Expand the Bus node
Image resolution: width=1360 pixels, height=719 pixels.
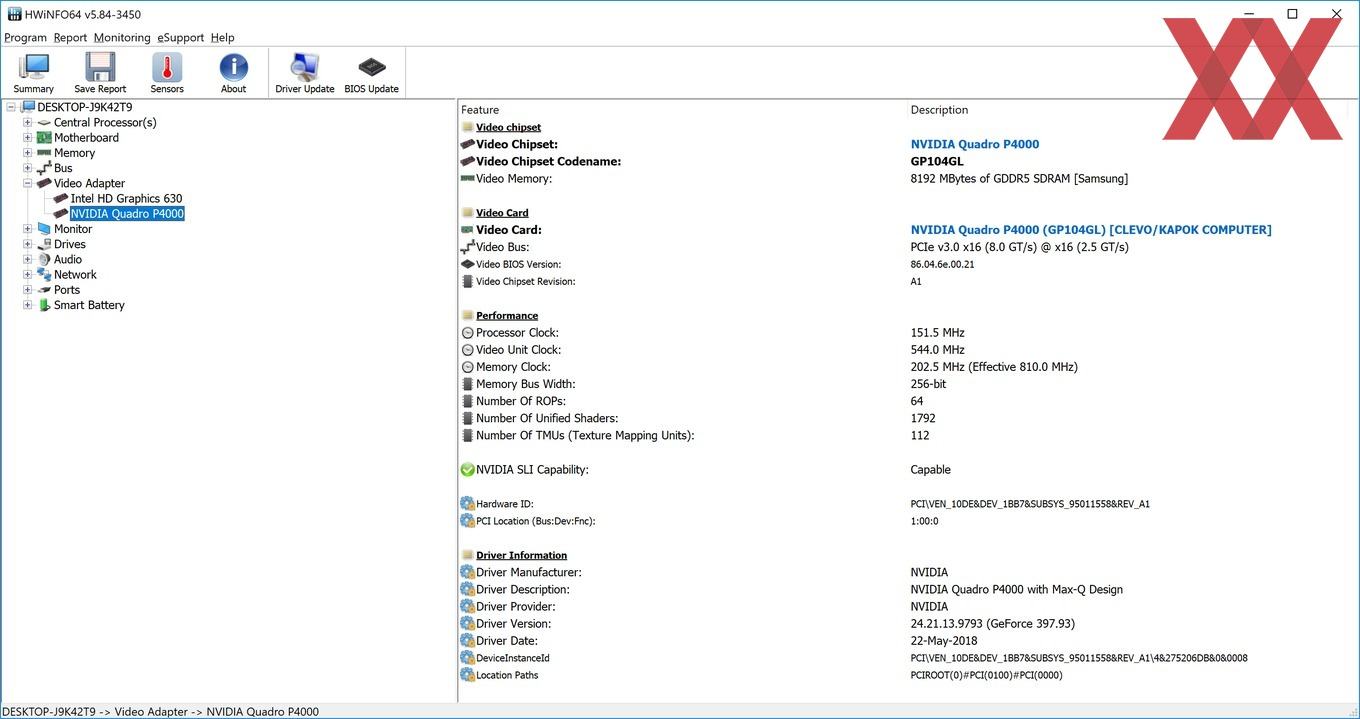click(28, 168)
